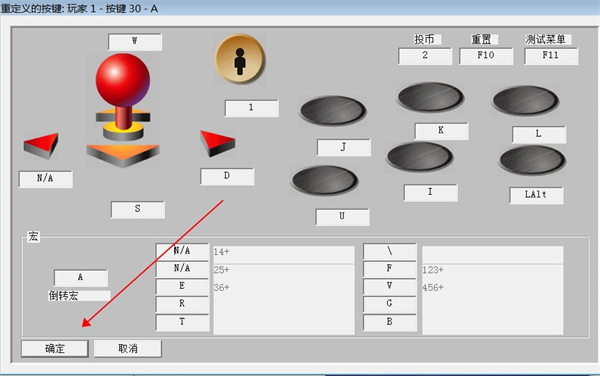Cancel with the 取消 button
Image resolution: width=600 pixels, height=376 pixels.
[128, 348]
